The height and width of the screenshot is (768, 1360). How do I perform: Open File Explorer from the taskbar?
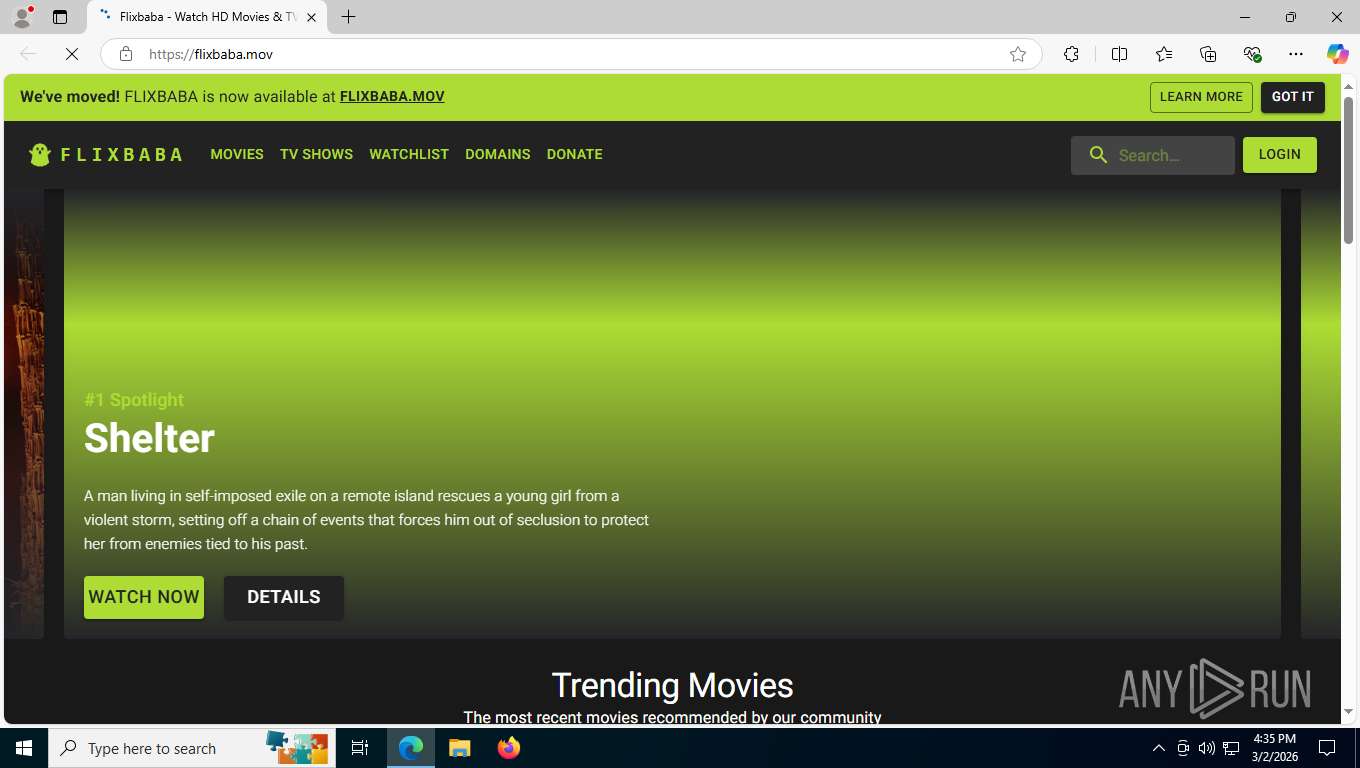click(x=459, y=748)
